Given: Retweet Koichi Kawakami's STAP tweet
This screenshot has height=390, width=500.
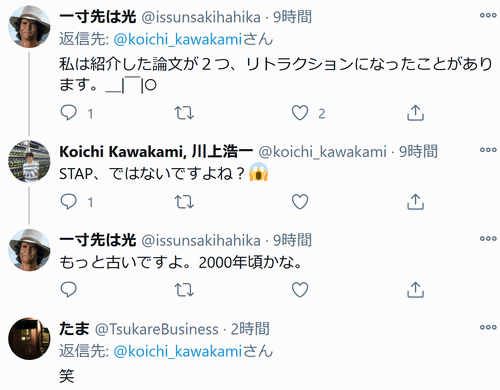Looking at the screenshot, I should click(184, 202).
